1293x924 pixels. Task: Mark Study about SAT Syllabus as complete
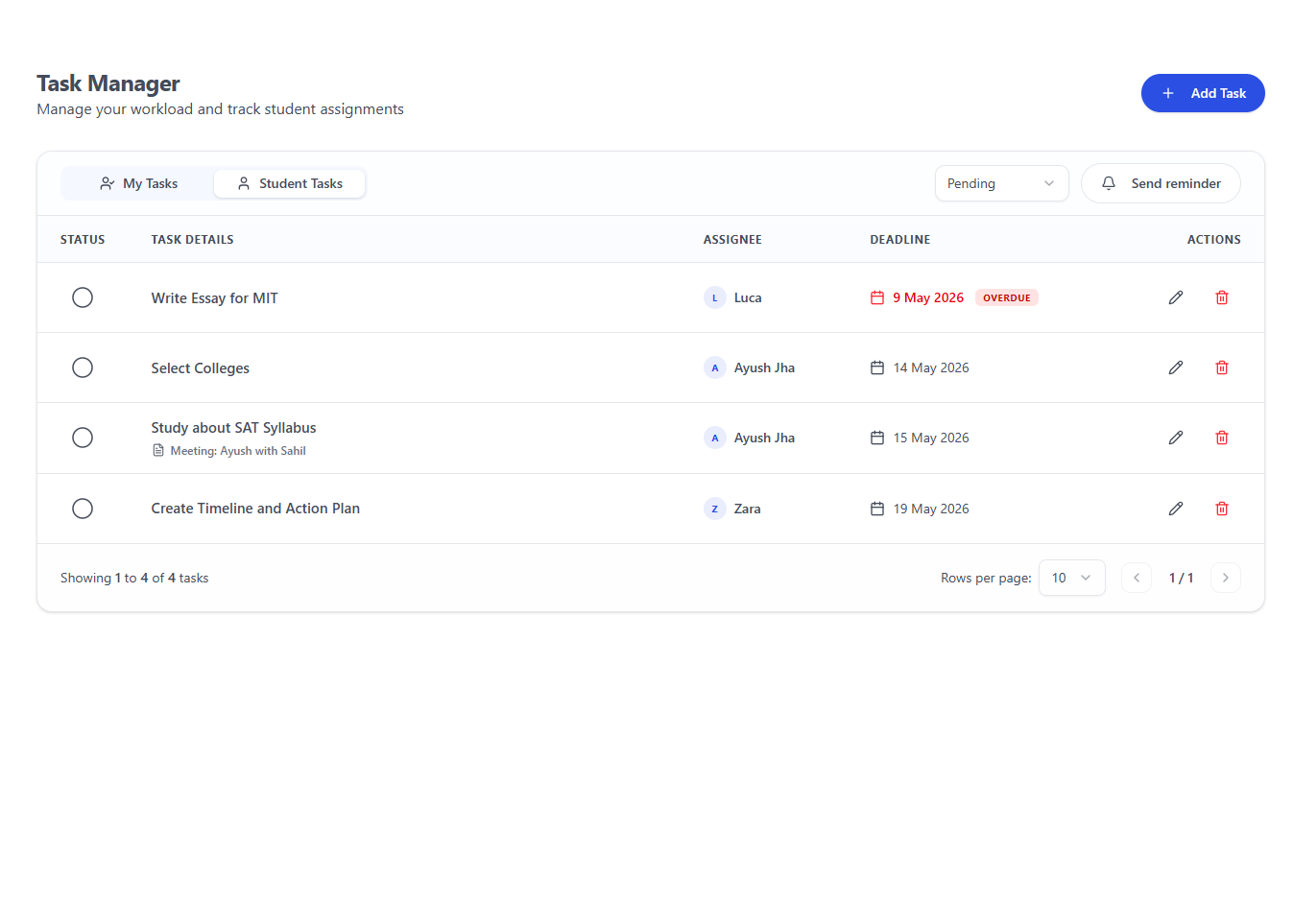click(83, 438)
